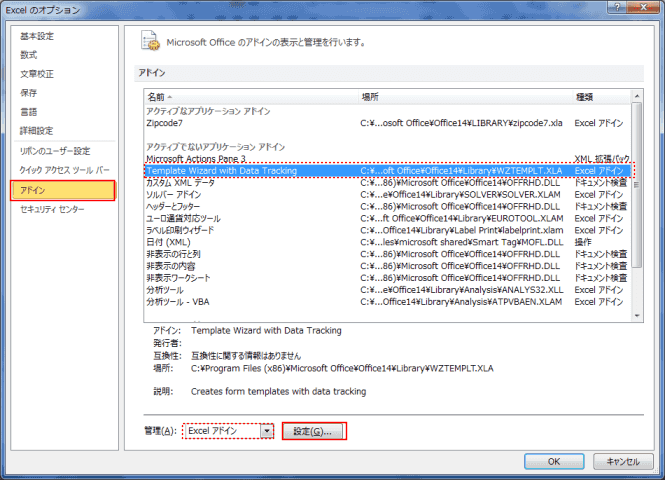
Task: Select Microsoft Actions Pane 3 row
Action: 388,159
